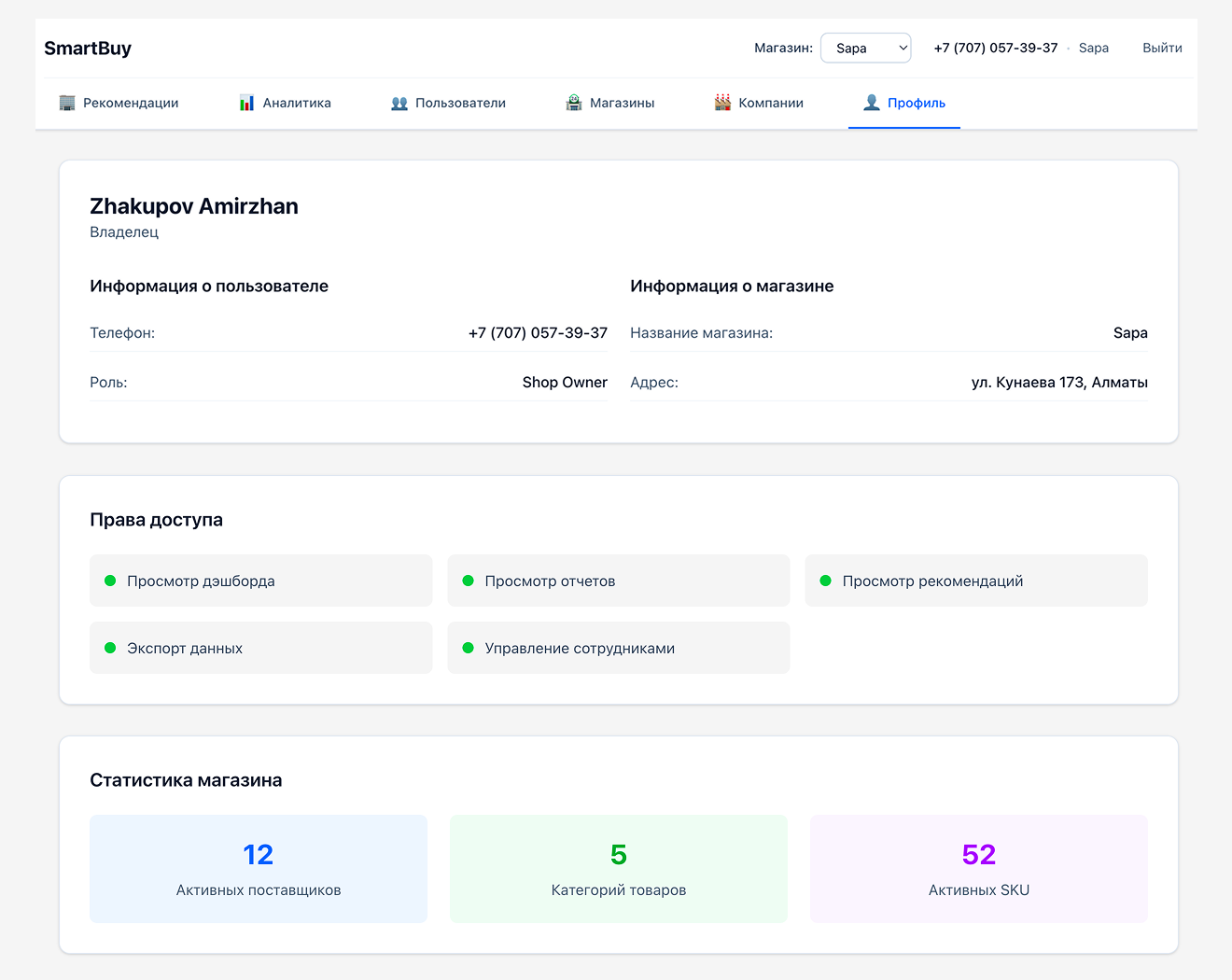
Task: Click the Магазины shop icon
Action: point(574,103)
